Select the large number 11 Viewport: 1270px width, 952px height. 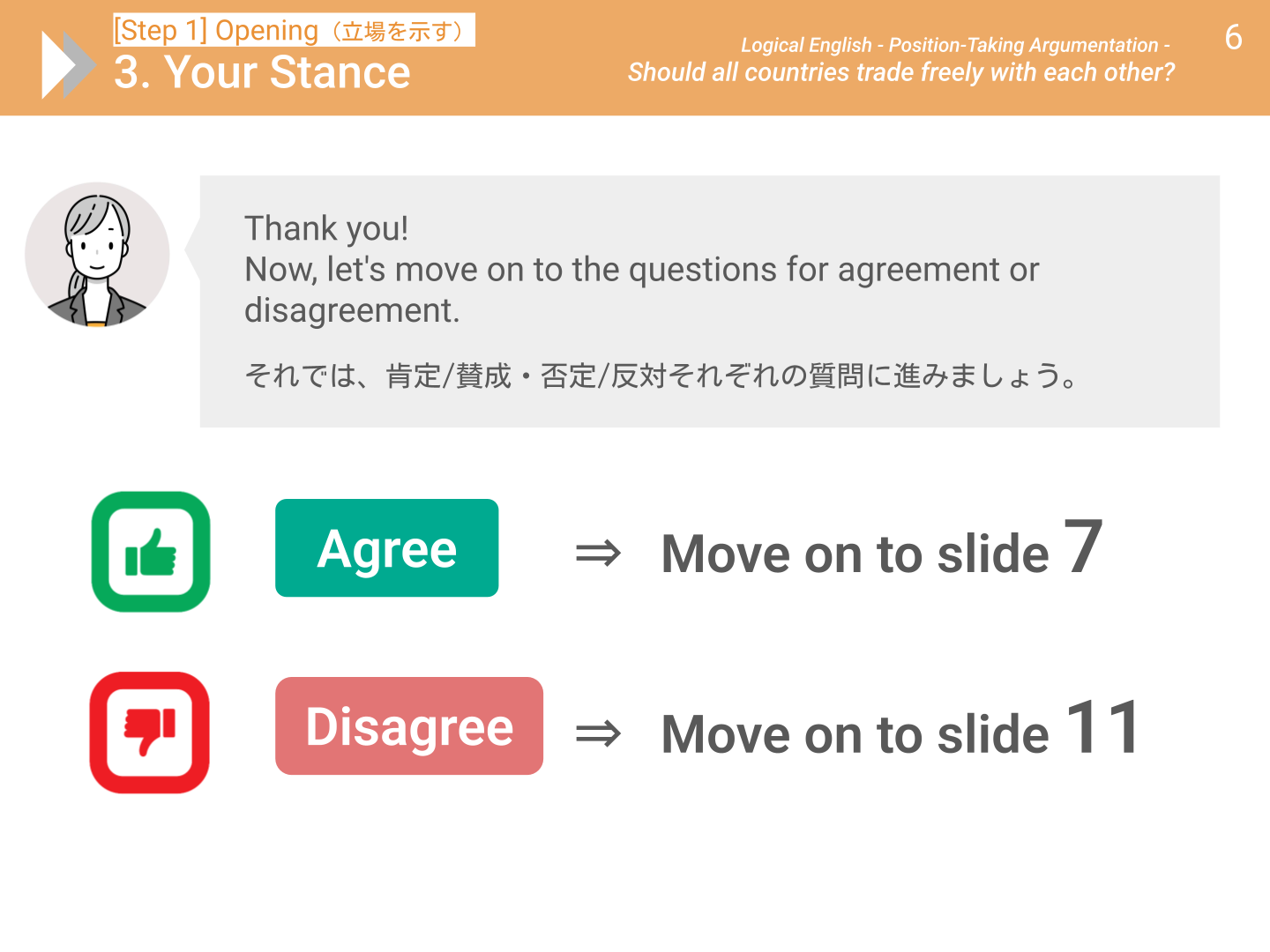[x=1103, y=727]
